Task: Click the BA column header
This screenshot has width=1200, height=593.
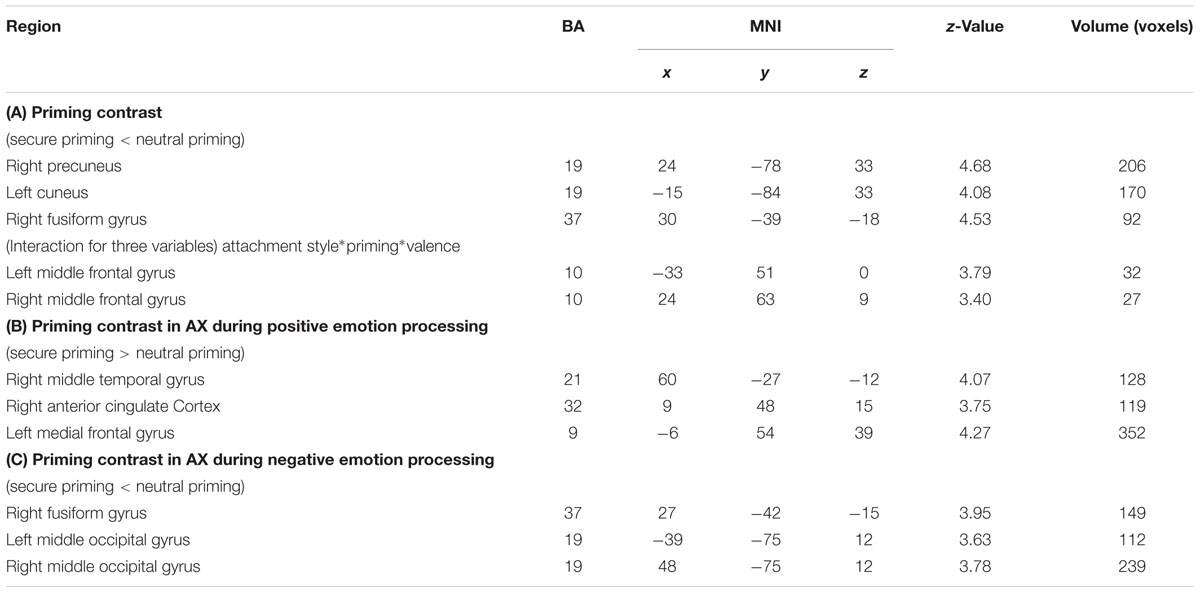Action: click(x=573, y=27)
